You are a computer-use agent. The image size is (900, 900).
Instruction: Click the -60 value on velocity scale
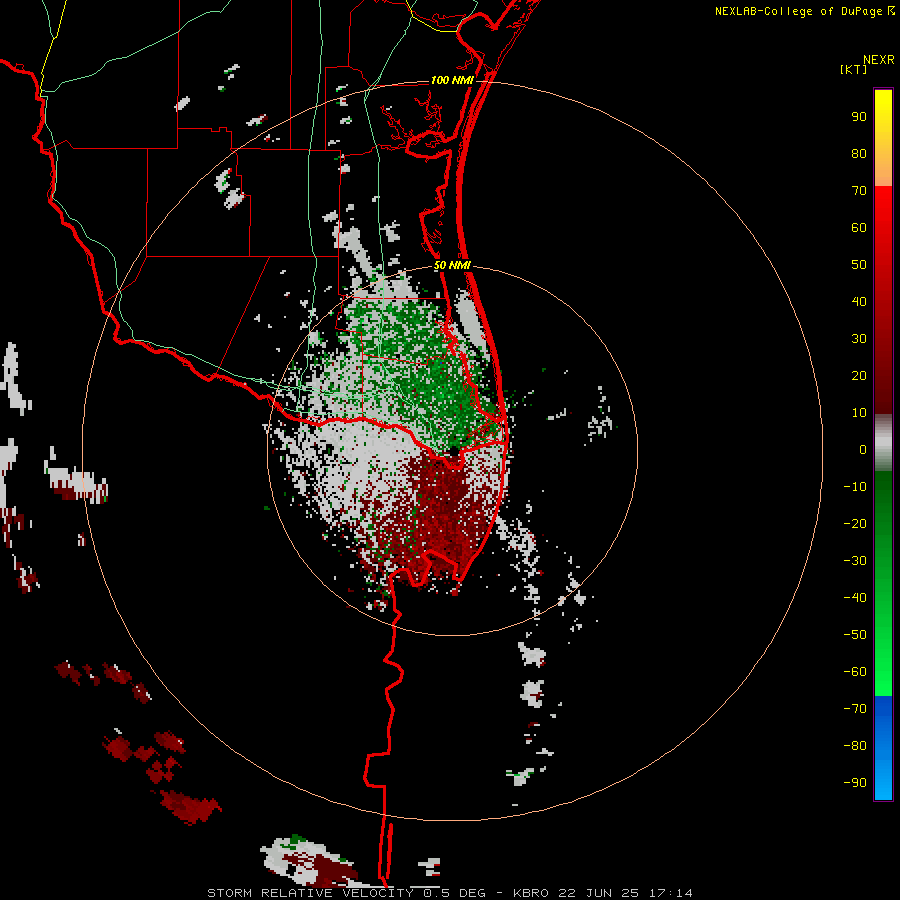click(855, 672)
